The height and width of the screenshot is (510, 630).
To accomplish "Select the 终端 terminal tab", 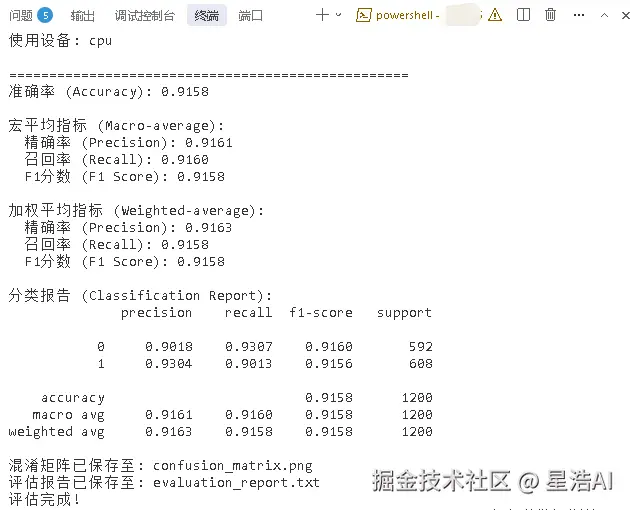I will tap(207, 16).
